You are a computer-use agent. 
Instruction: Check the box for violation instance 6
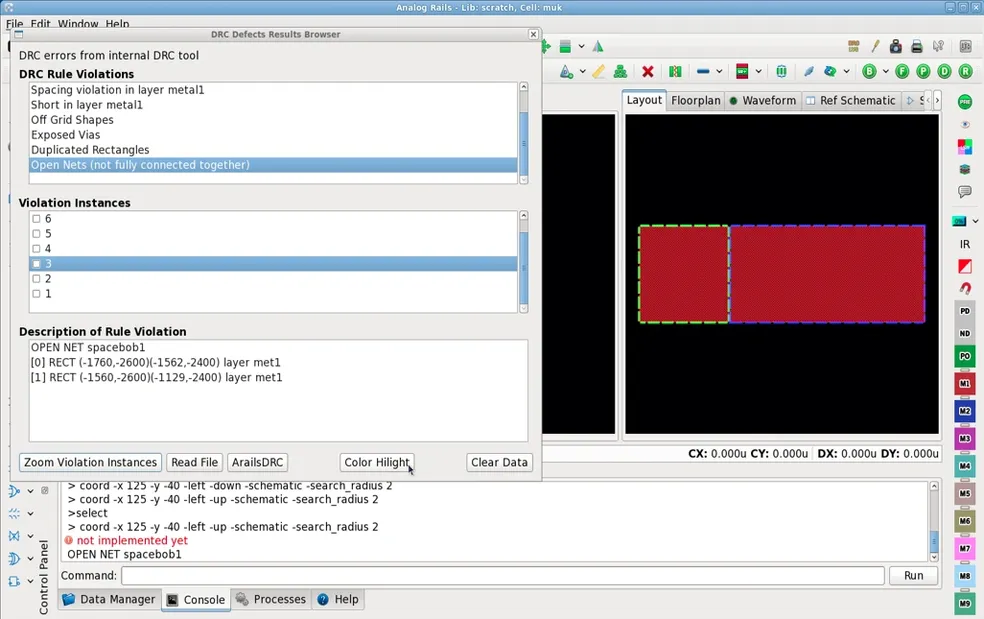[x=37, y=219]
